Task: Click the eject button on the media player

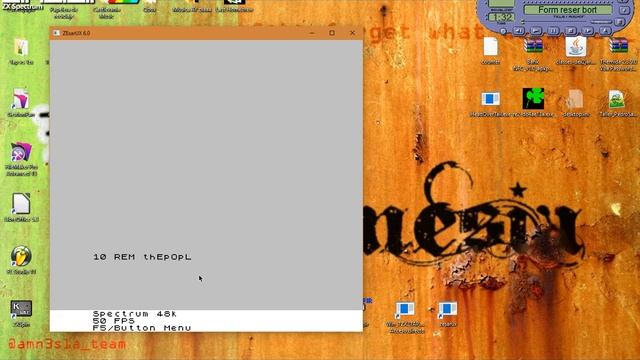Action: click(x=605, y=31)
